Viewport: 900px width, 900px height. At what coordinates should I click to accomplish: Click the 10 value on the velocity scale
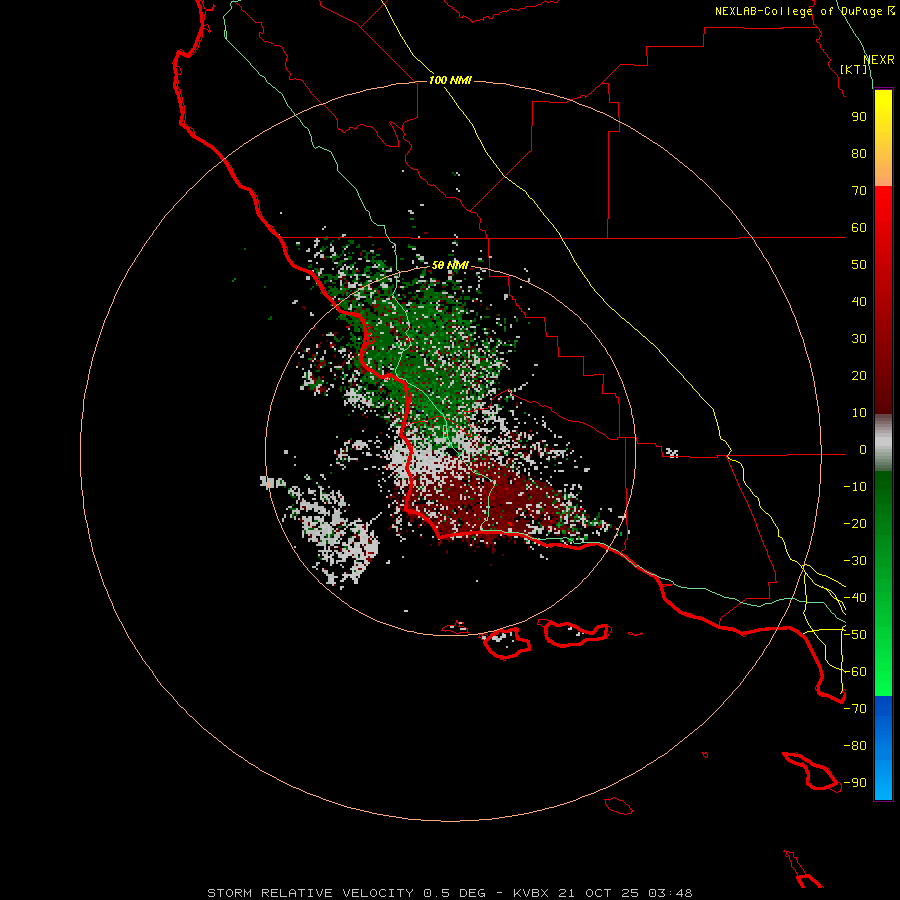click(859, 413)
